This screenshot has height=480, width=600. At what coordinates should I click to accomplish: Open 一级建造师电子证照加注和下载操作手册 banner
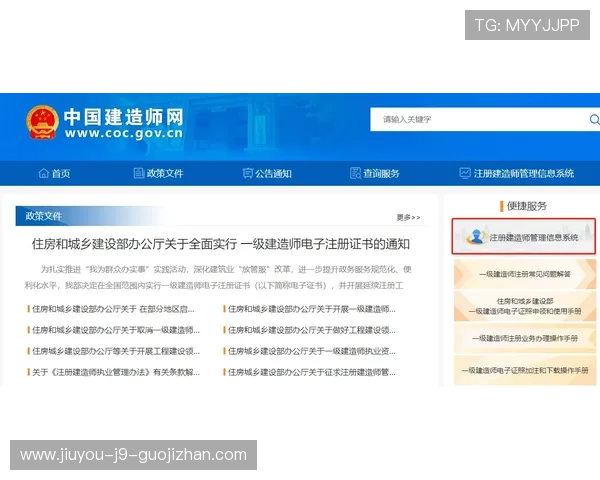pos(525,370)
